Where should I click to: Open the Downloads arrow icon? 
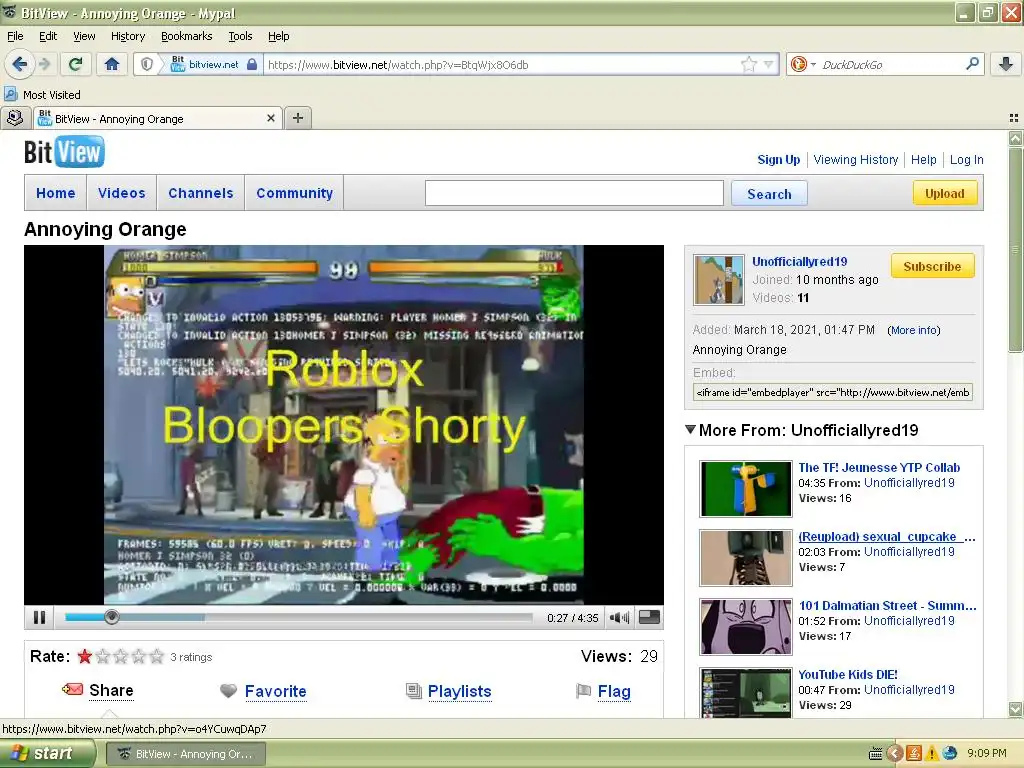1006,63
